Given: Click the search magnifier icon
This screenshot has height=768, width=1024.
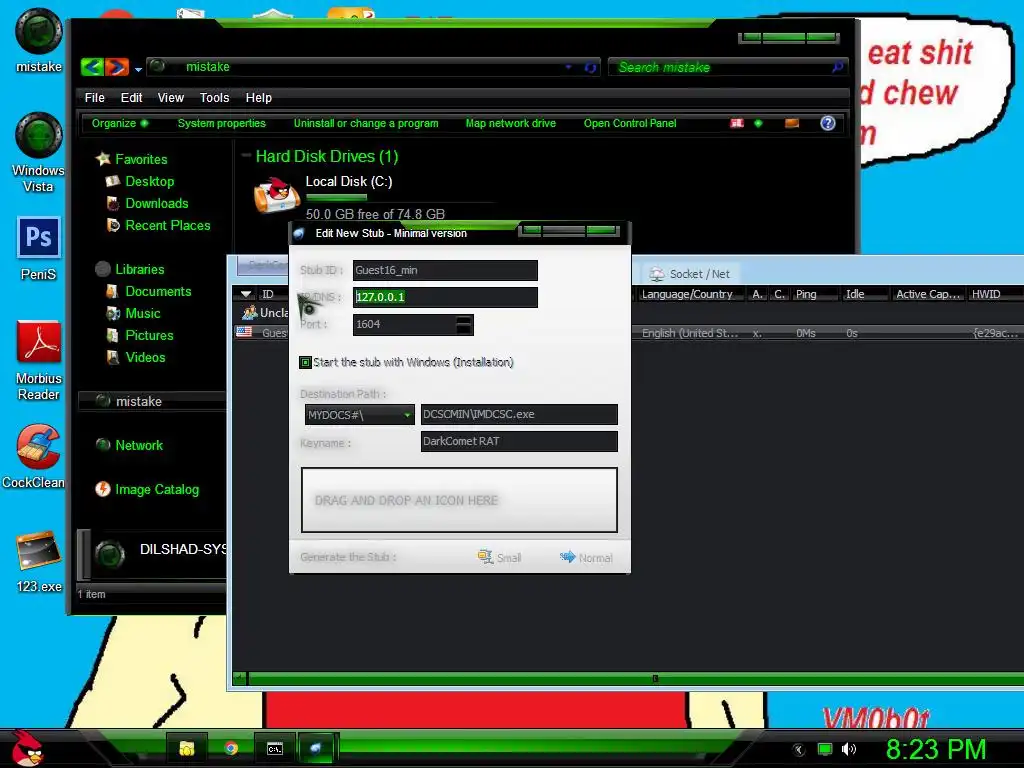Looking at the screenshot, I should [837, 67].
